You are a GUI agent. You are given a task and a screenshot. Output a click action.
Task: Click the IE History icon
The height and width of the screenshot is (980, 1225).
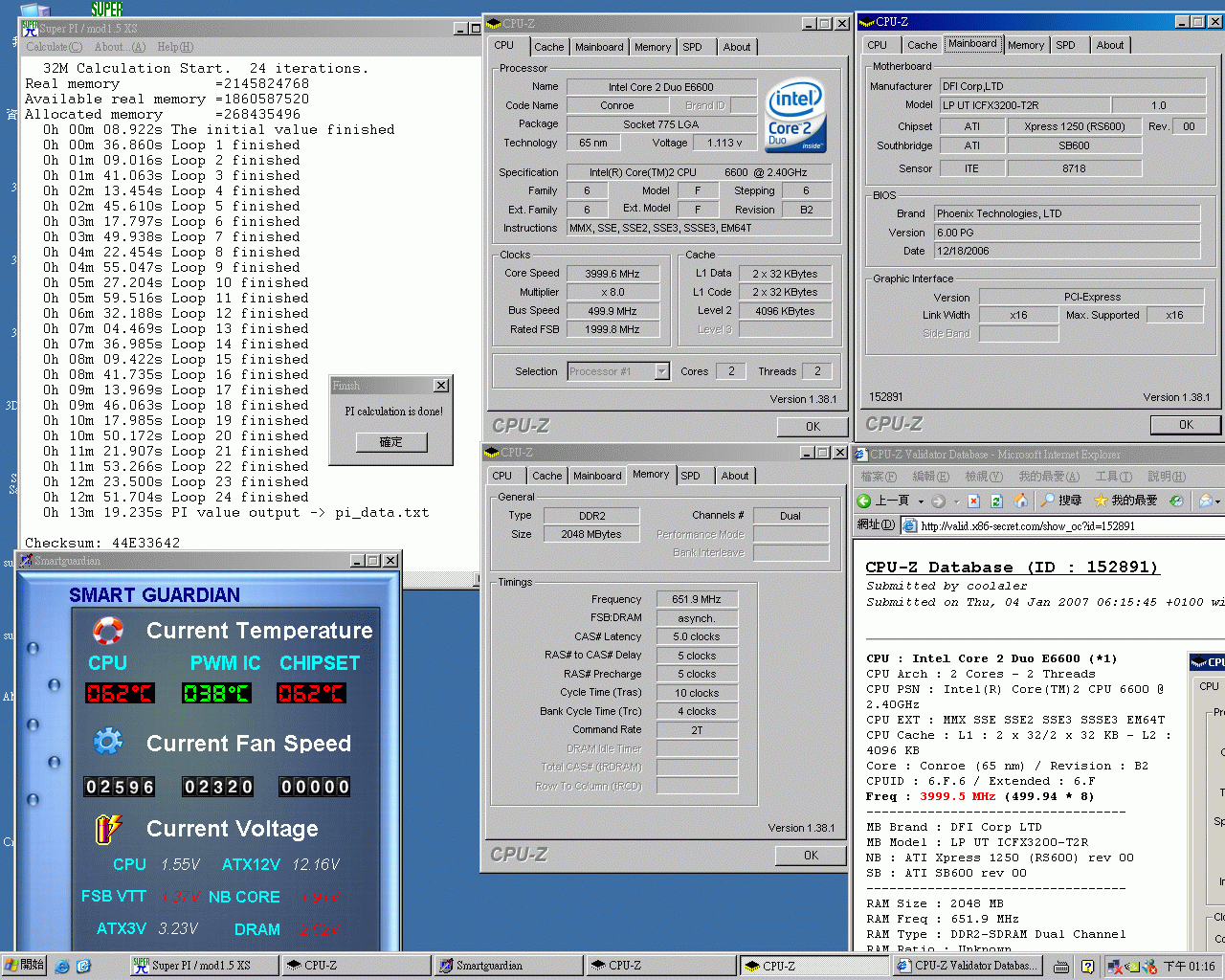pos(1176,501)
